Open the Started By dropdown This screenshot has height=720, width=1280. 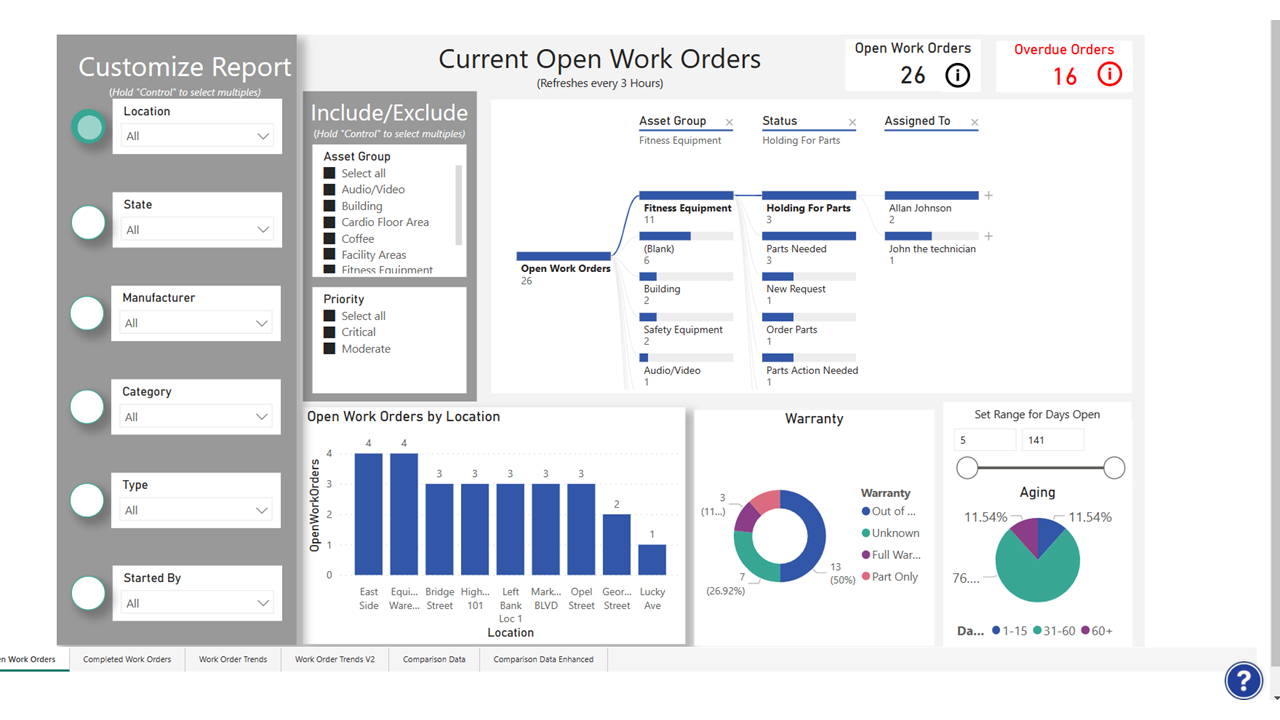tap(197, 603)
